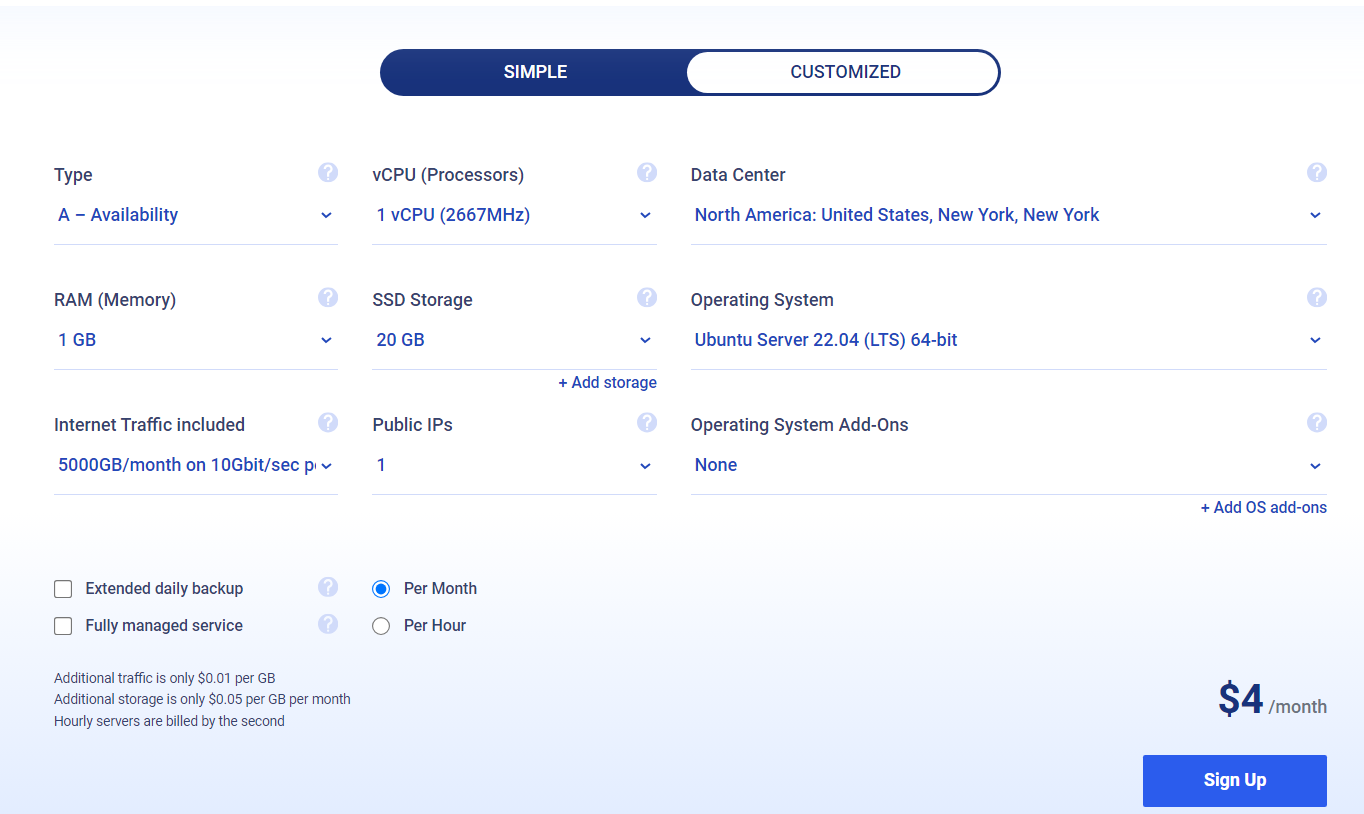This screenshot has width=1364, height=814.
Task: Open the Data Center help tooltip icon
Action: pyautogui.click(x=1316, y=173)
